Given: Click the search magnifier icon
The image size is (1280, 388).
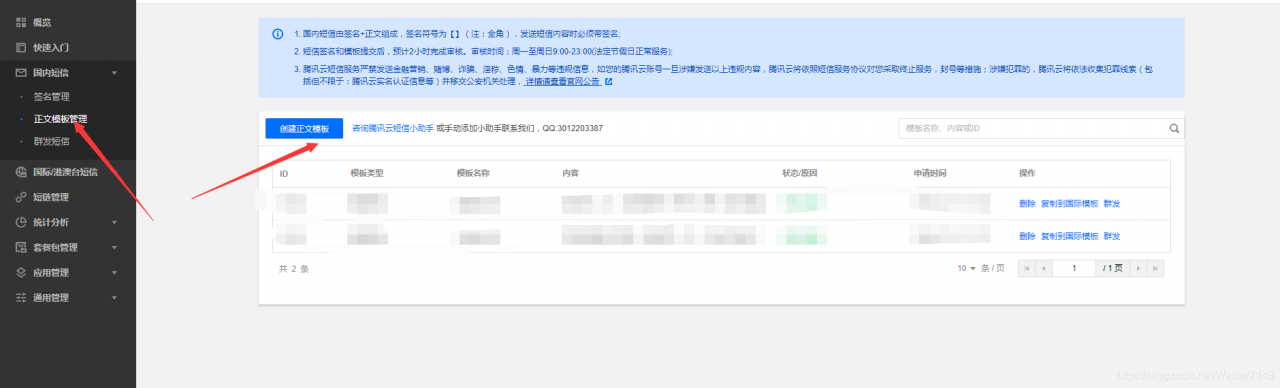Looking at the screenshot, I should [1175, 128].
